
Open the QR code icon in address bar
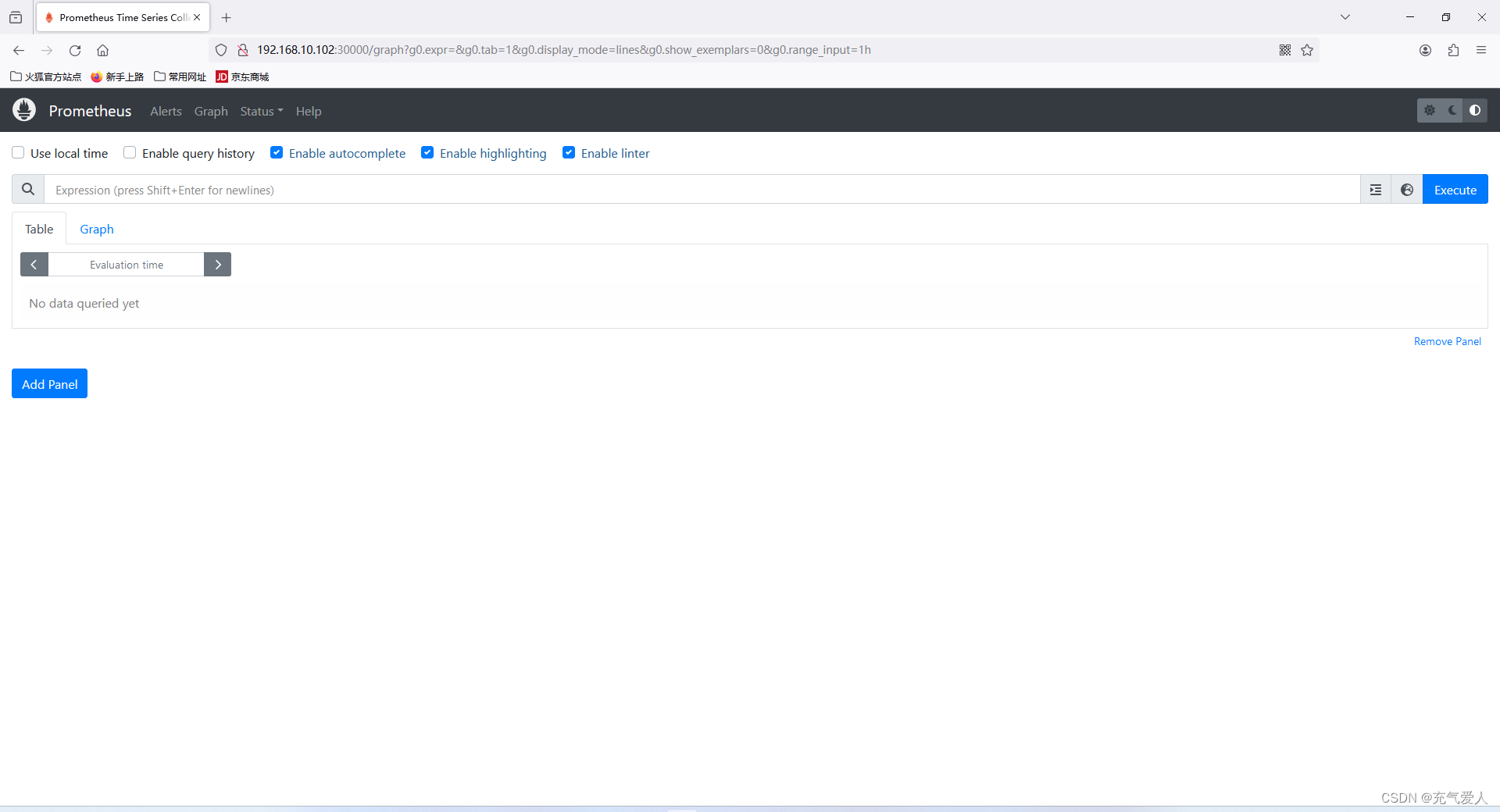1285,50
